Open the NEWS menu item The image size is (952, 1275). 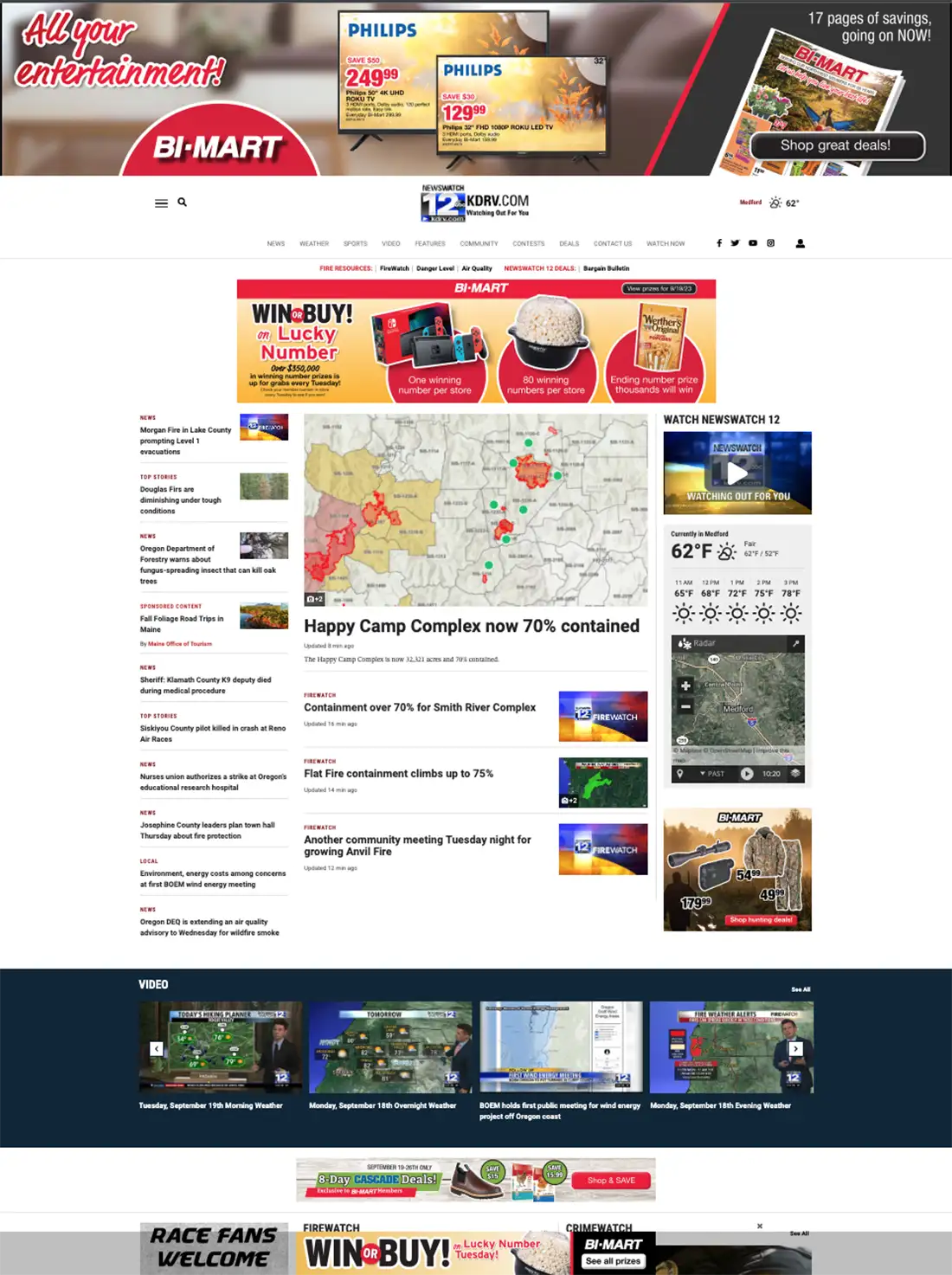[276, 244]
